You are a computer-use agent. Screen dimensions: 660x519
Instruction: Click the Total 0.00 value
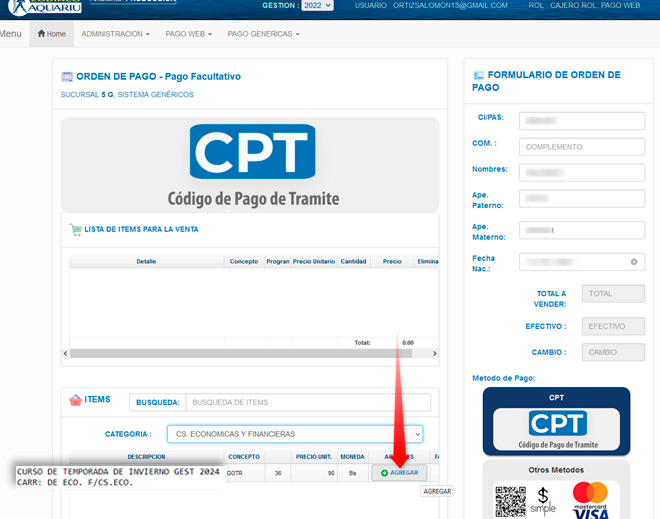(408, 343)
